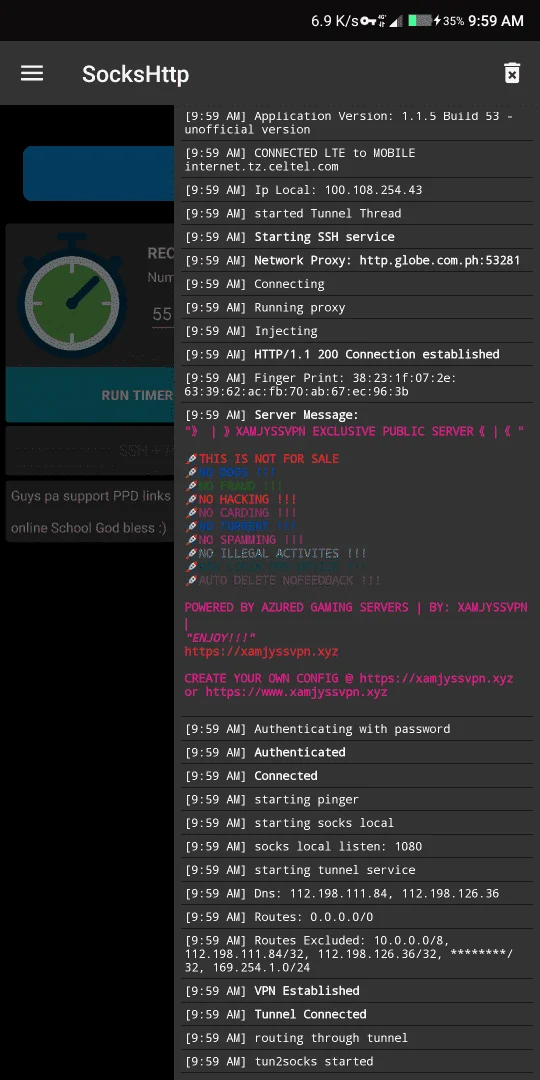Tap the started Tunnel Thread entry

click(x=357, y=213)
